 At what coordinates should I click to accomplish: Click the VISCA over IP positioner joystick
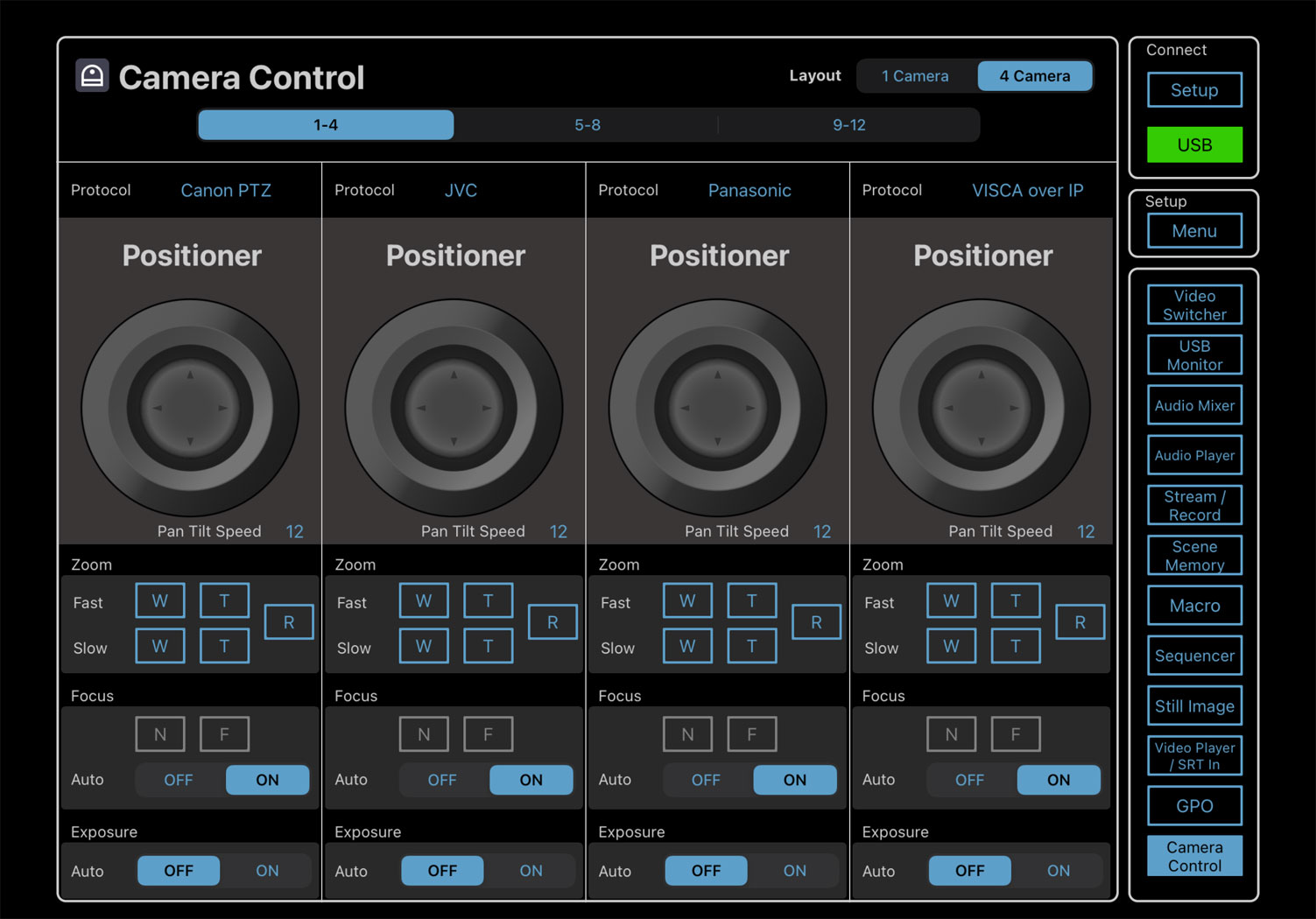(981, 408)
